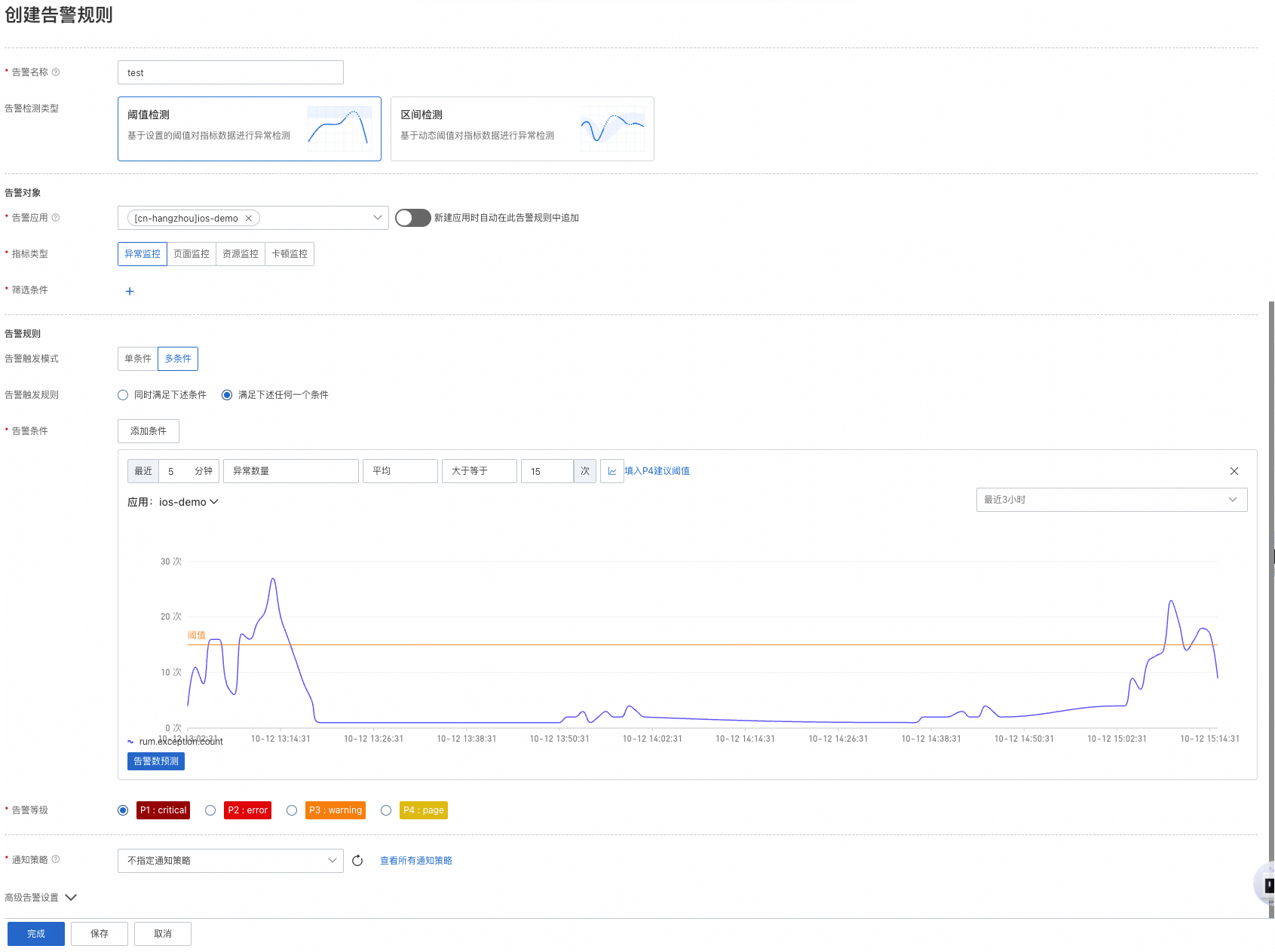
Task: Choose the P3 : warning alert level
Action: (292, 810)
